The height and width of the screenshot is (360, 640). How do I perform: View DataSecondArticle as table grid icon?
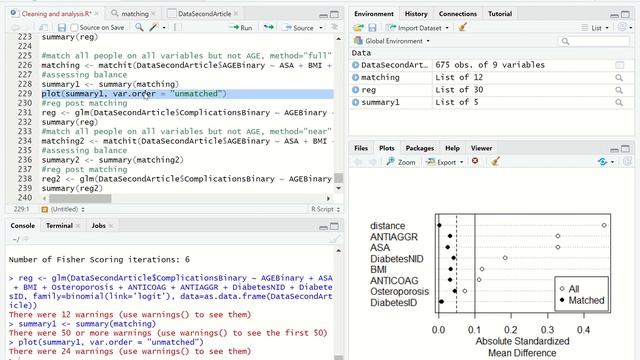point(619,65)
